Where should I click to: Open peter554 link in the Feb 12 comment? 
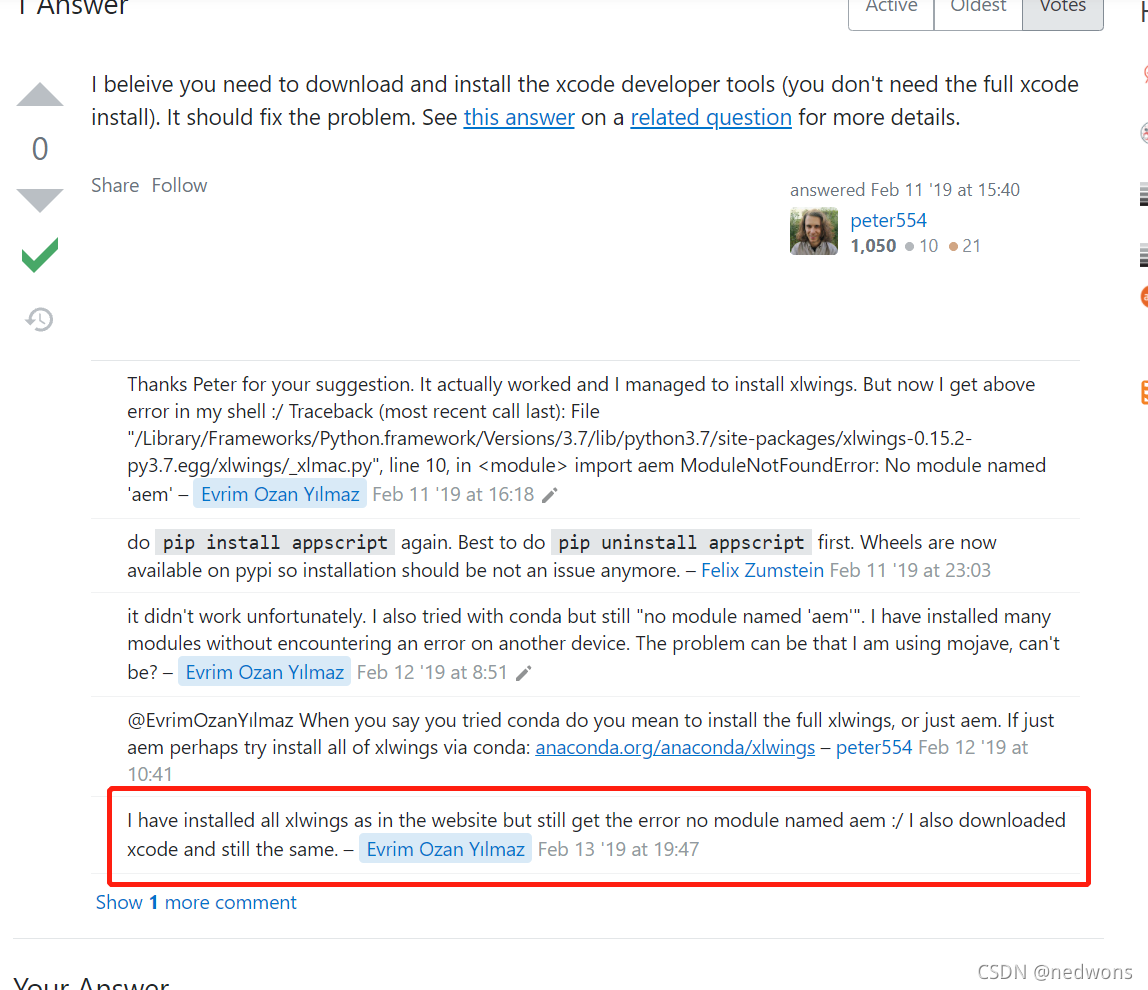tap(874, 748)
